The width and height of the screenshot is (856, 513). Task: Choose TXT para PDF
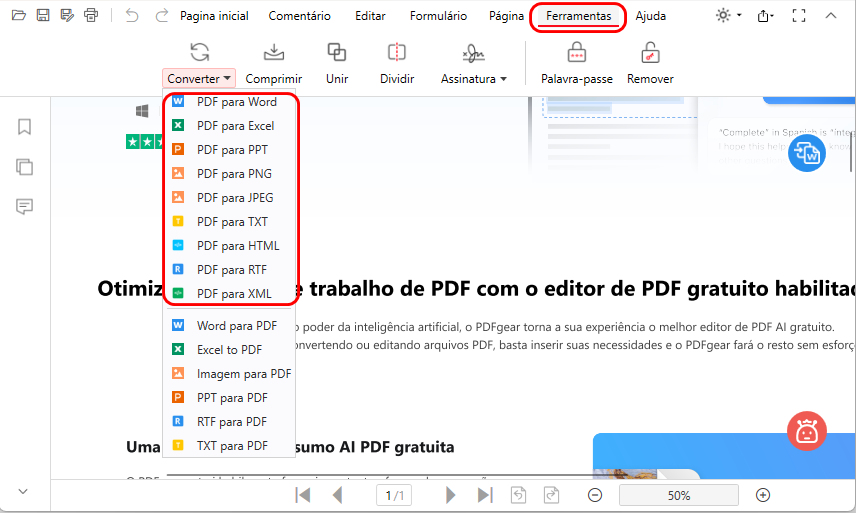point(229,446)
